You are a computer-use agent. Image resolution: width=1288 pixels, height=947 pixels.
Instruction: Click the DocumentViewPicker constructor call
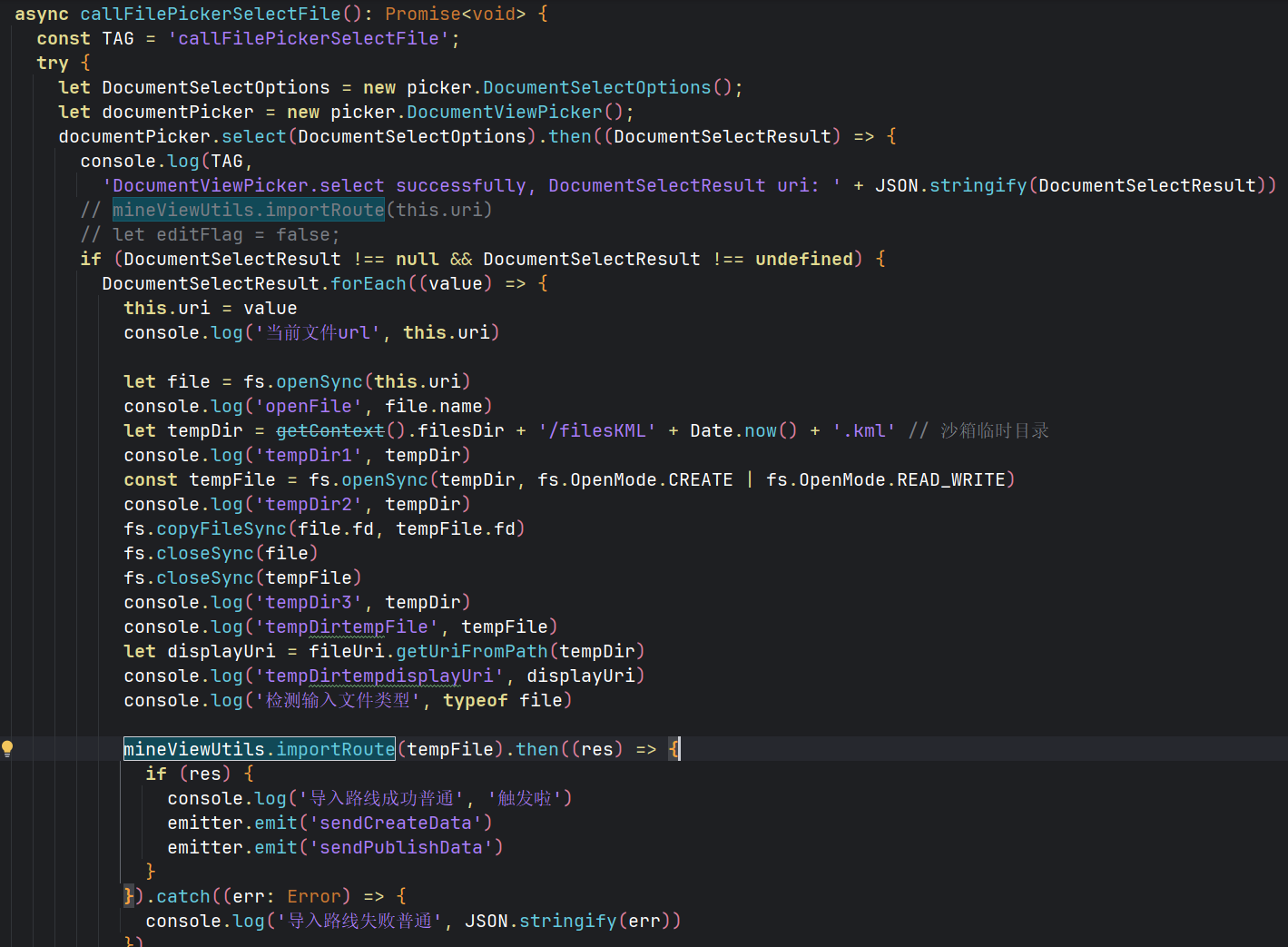(x=504, y=112)
